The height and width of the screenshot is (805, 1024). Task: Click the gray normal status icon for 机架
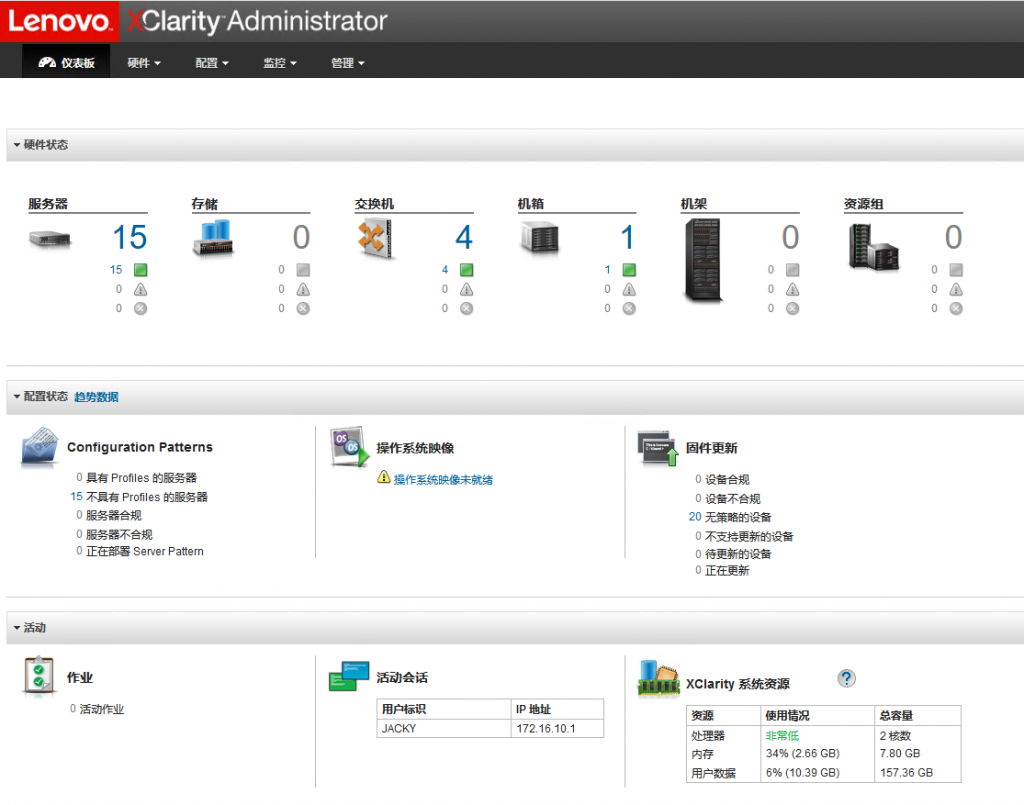[x=792, y=270]
